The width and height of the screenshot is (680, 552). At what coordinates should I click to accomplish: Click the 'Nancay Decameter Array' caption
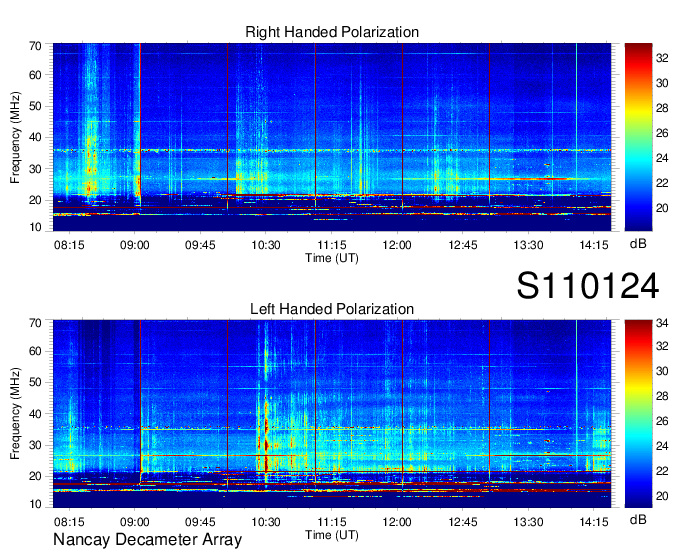tap(147, 539)
